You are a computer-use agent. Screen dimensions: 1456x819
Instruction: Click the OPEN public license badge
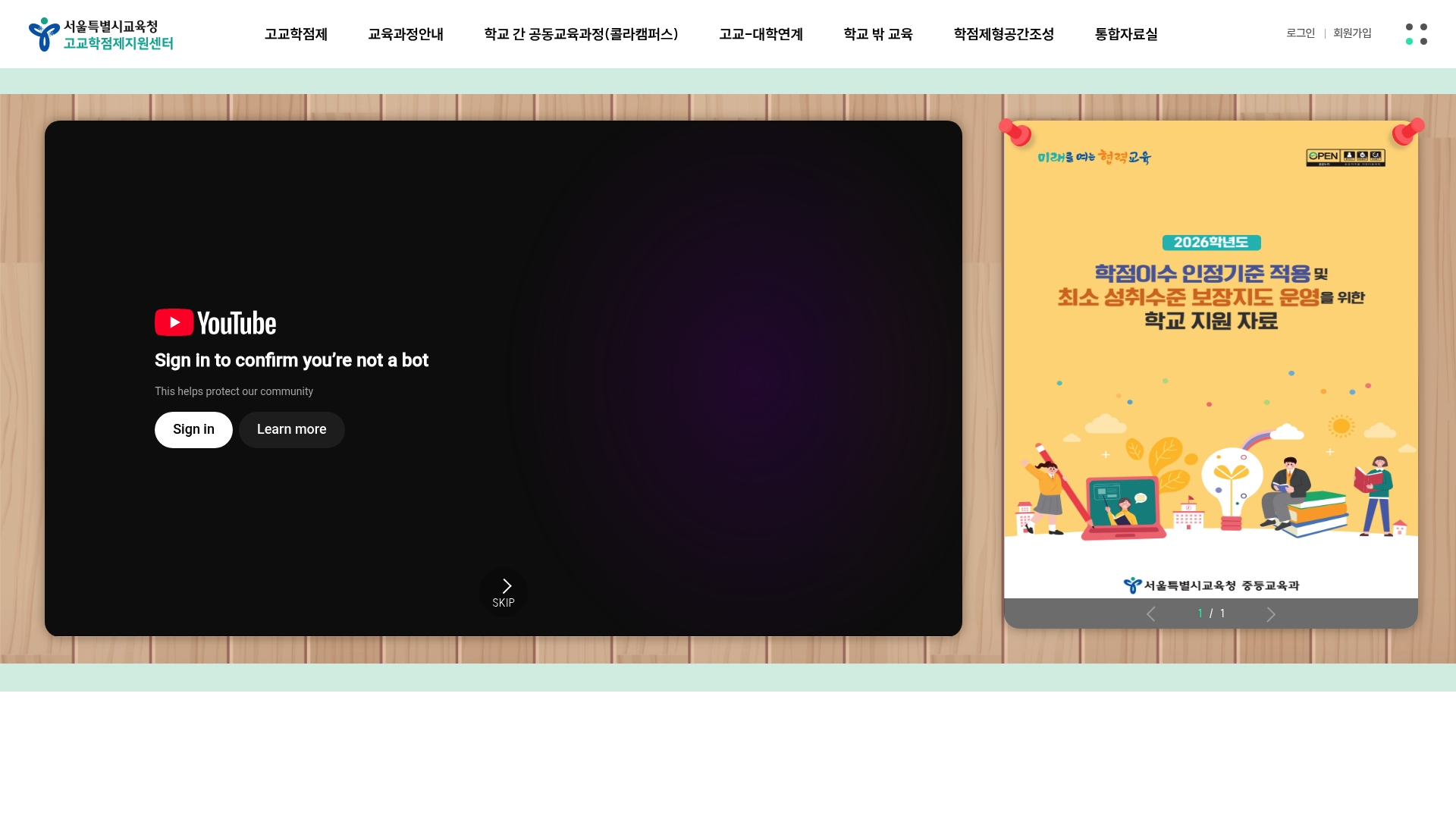1345,158
